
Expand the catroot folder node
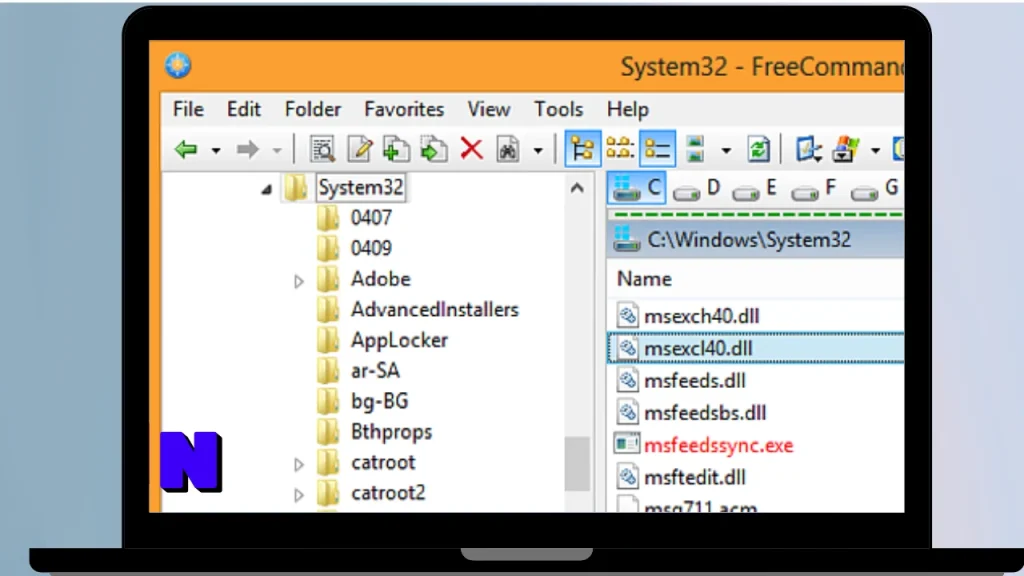(298, 464)
